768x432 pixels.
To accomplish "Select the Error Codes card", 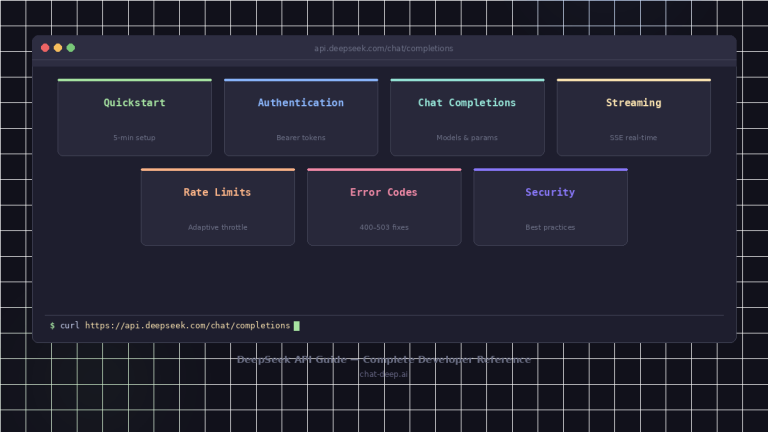I will click(384, 207).
